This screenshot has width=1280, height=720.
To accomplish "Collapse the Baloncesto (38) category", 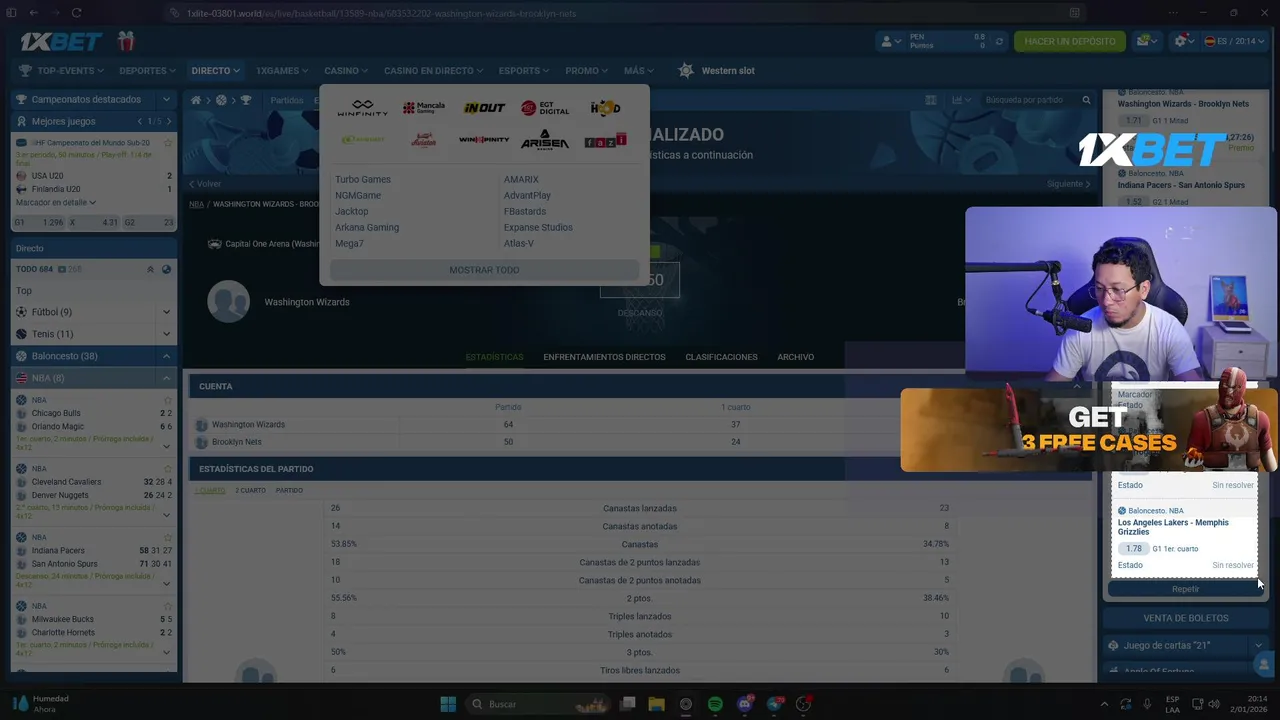I will pos(166,356).
